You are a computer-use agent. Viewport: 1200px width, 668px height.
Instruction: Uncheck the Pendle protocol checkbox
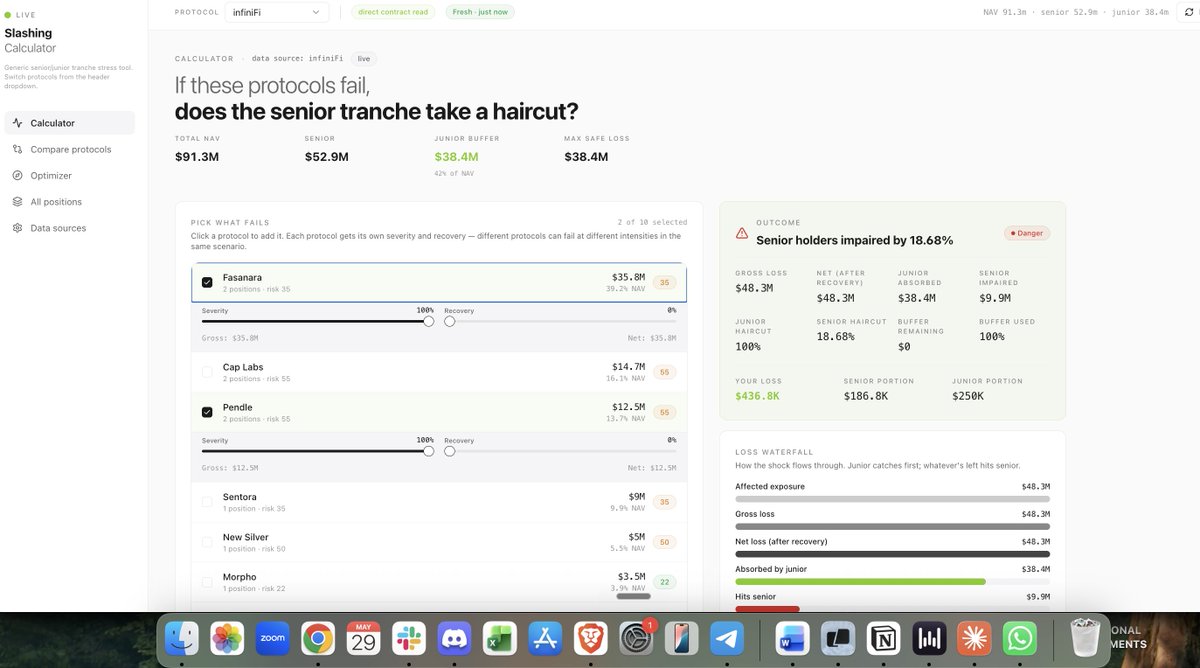coord(207,412)
